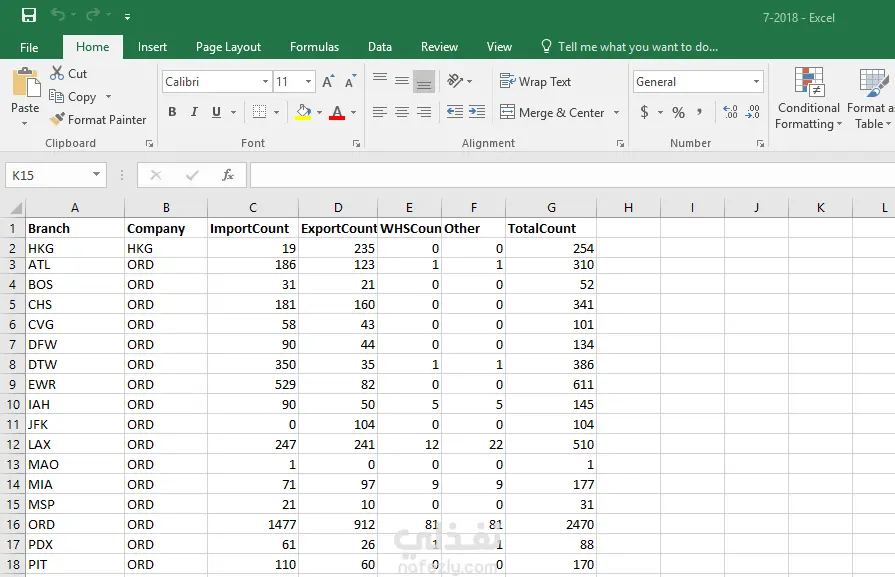This screenshot has width=895, height=577.
Task: Open the Clipboard pane dialog launcher
Action: tap(150, 144)
